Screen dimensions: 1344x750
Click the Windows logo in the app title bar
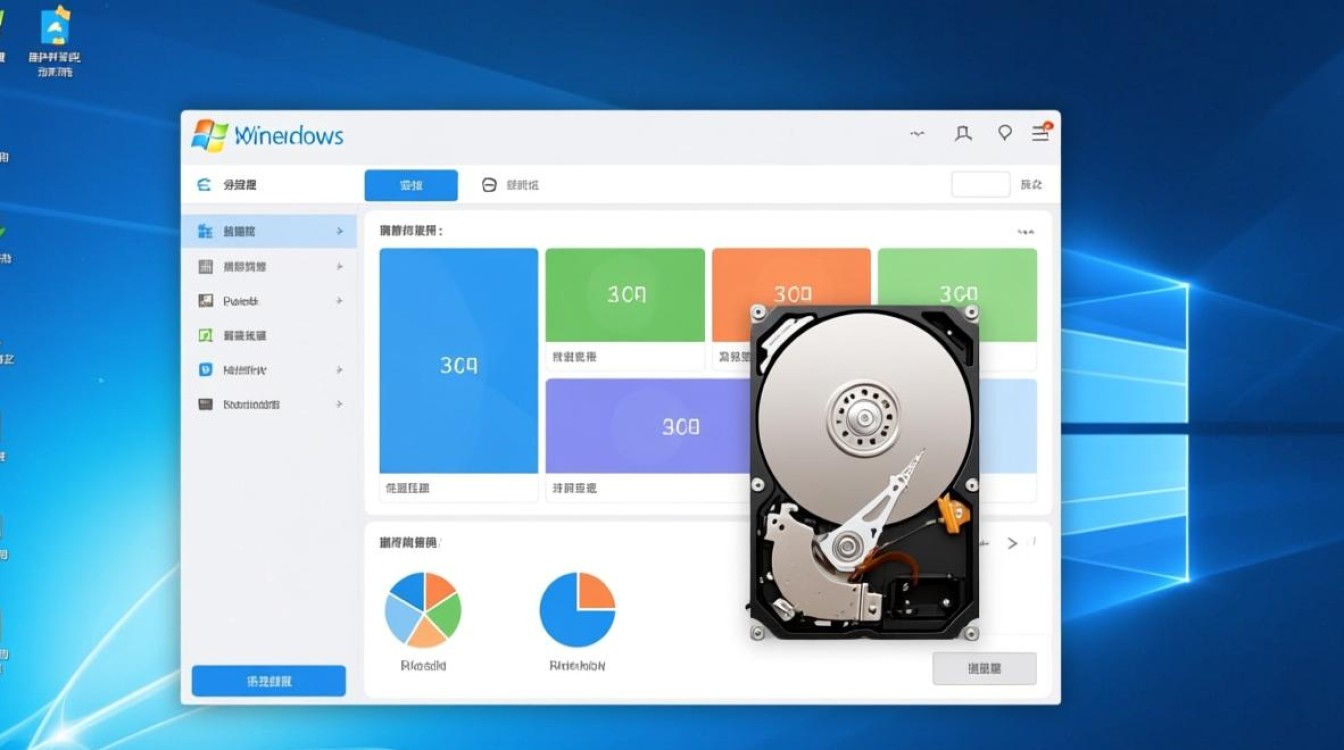[x=210, y=133]
